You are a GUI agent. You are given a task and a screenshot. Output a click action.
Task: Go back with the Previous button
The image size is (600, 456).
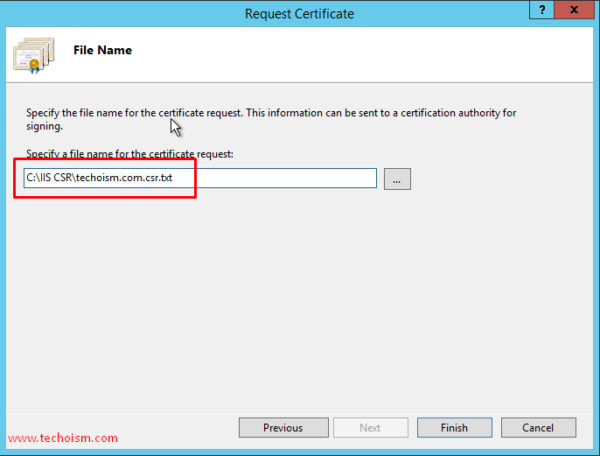coord(283,428)
